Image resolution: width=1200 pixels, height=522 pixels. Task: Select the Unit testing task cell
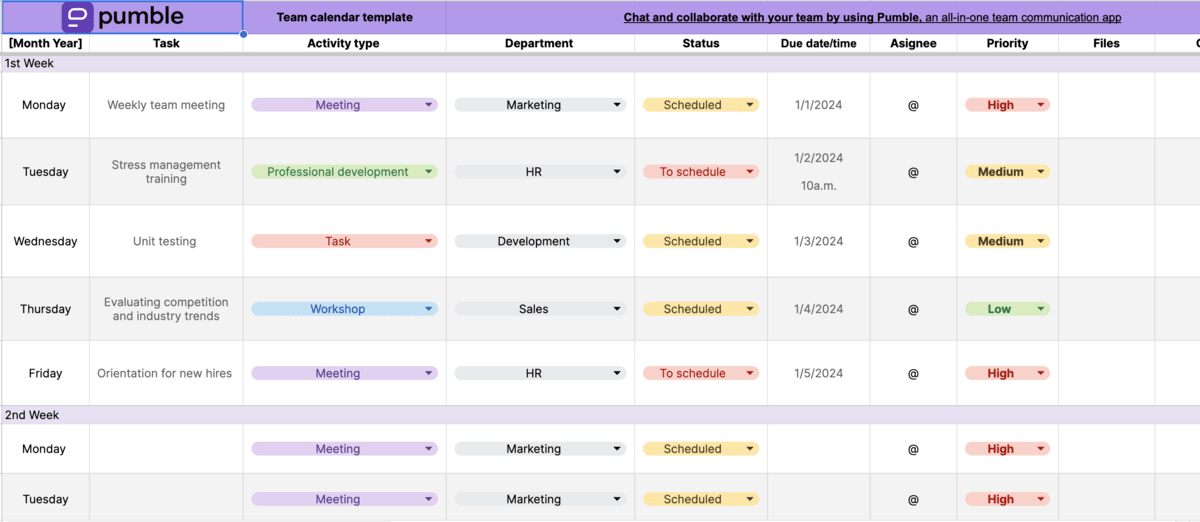pyautogui.click(x=166, y=241)
